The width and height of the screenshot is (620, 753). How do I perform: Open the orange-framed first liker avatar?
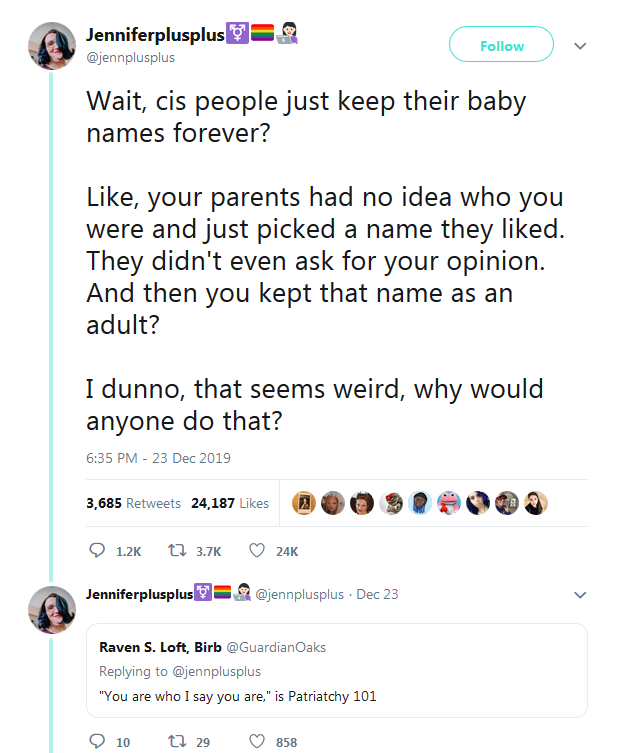(x=303, y=503)
